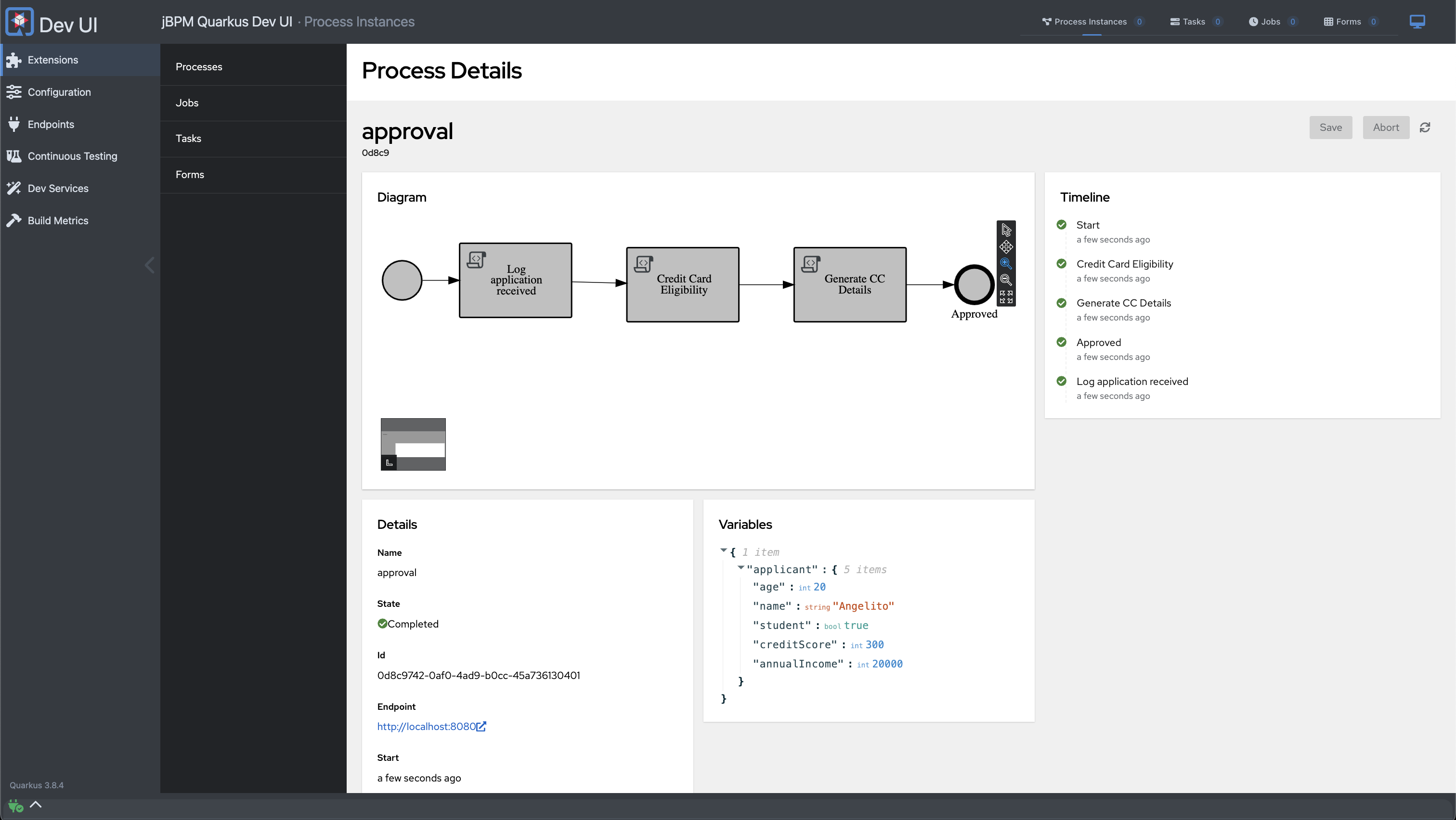Click the green Completed state check icon
Image resolution: width=1456 pixels, height=820 pixels.
[x=382, y=624]
